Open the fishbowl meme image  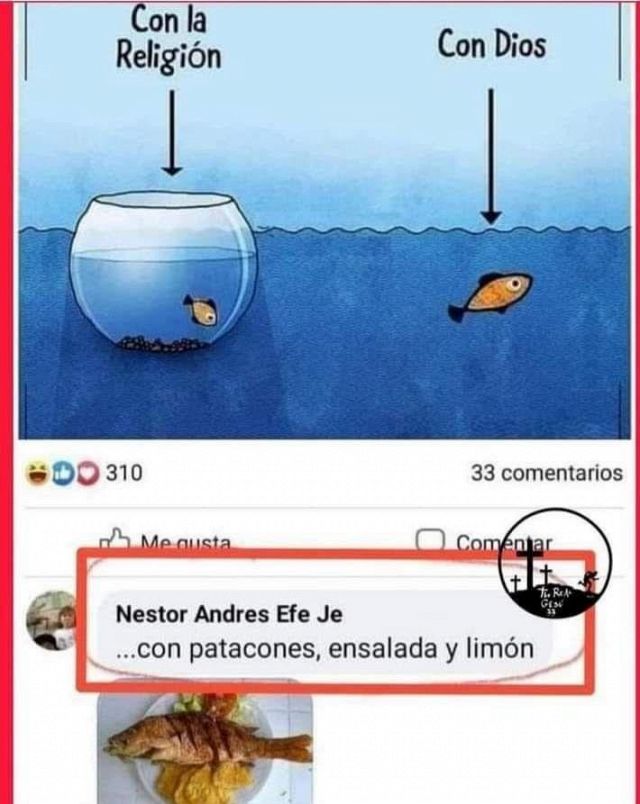click(x=324, y=220)
